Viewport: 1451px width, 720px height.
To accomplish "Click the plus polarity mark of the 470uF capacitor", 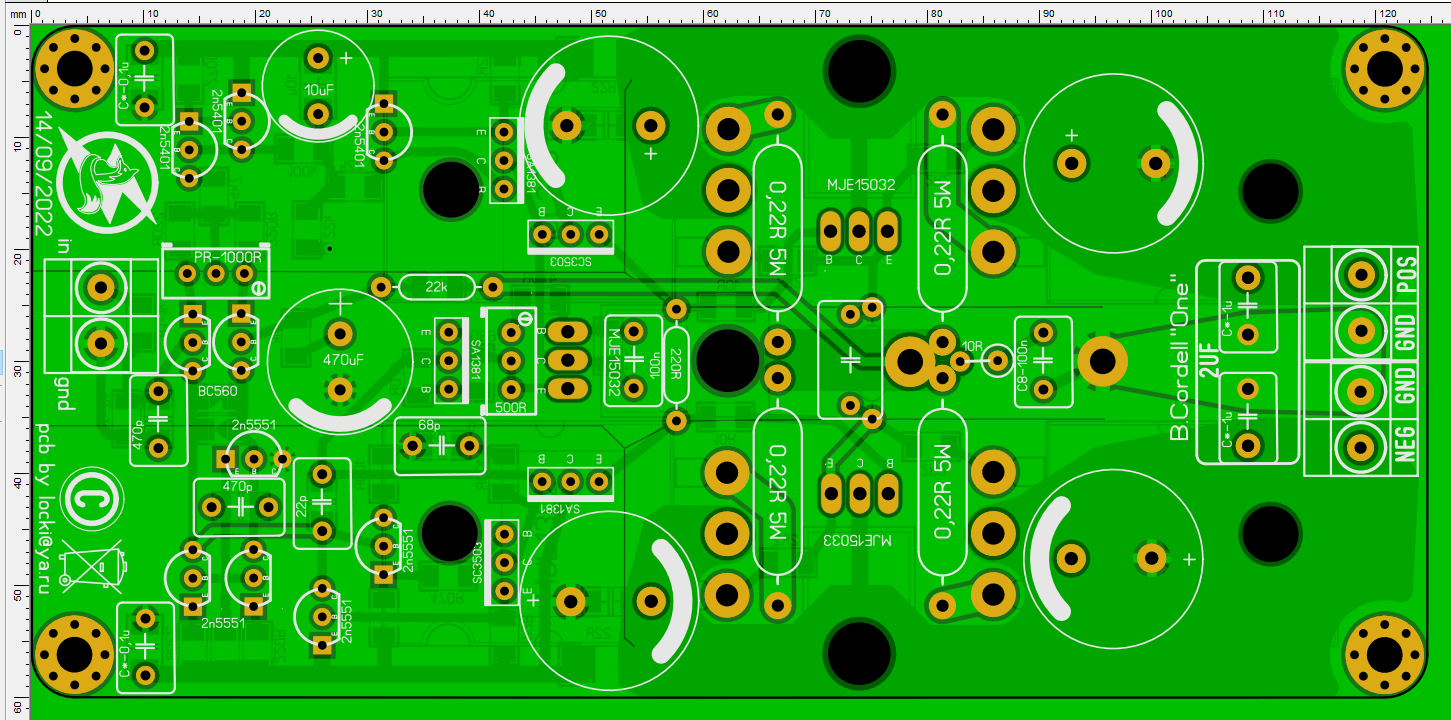I will [341, 303].
